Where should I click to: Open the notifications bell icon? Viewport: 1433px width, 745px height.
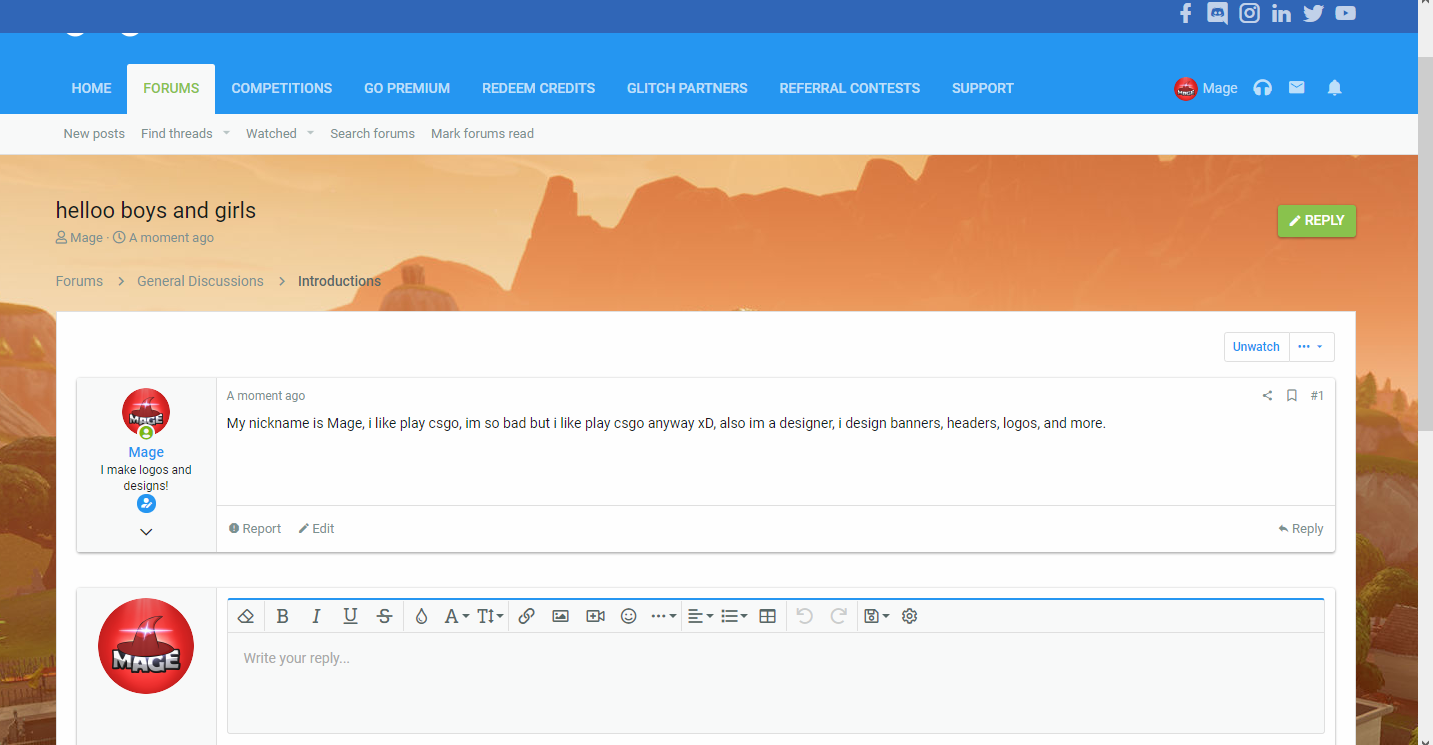1334,88
